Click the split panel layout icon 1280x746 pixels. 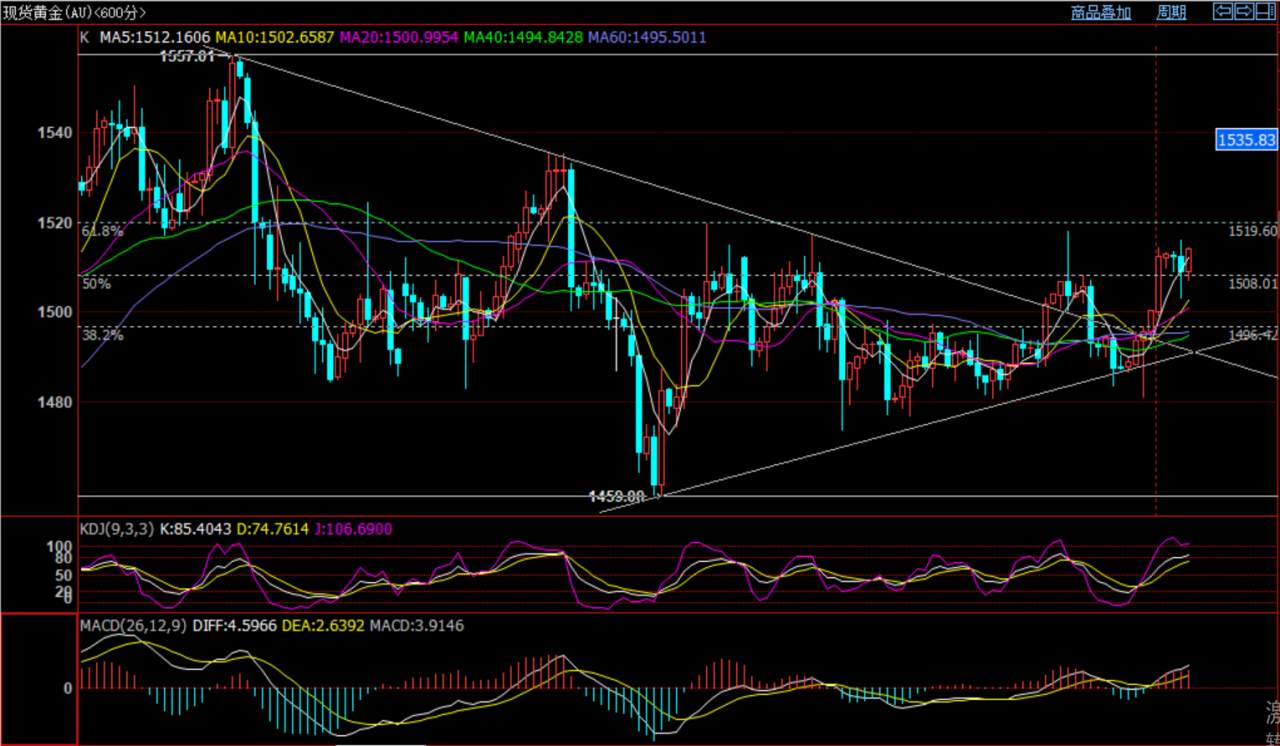click(1265, 12)
